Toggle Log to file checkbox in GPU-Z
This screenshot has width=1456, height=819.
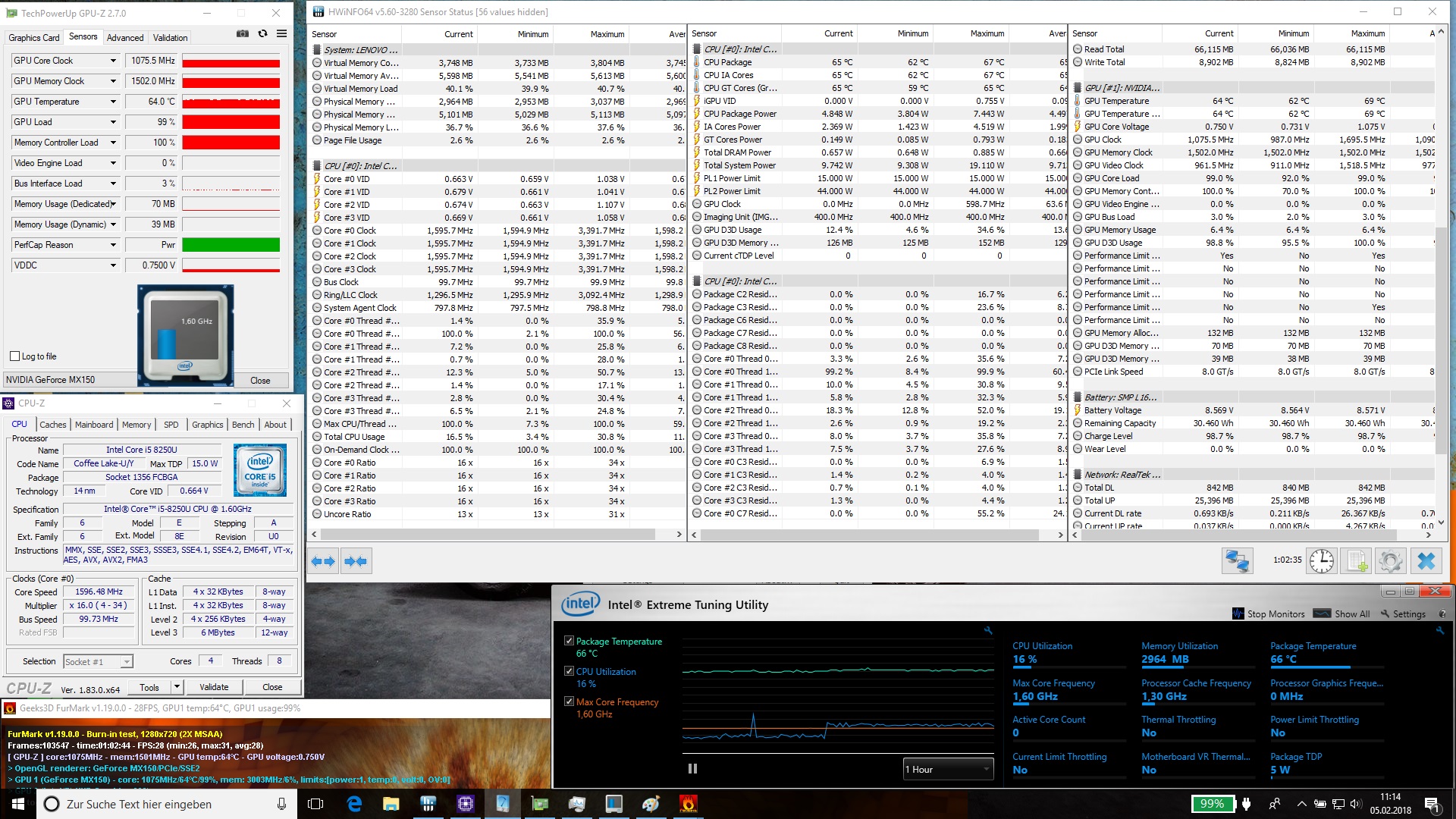pos(14,356)
